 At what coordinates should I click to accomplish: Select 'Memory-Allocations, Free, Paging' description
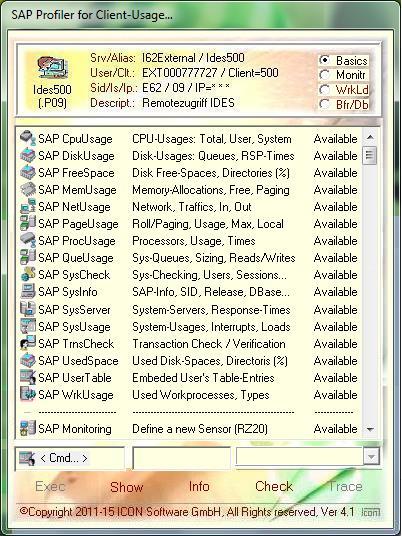[x=211, y=190]
